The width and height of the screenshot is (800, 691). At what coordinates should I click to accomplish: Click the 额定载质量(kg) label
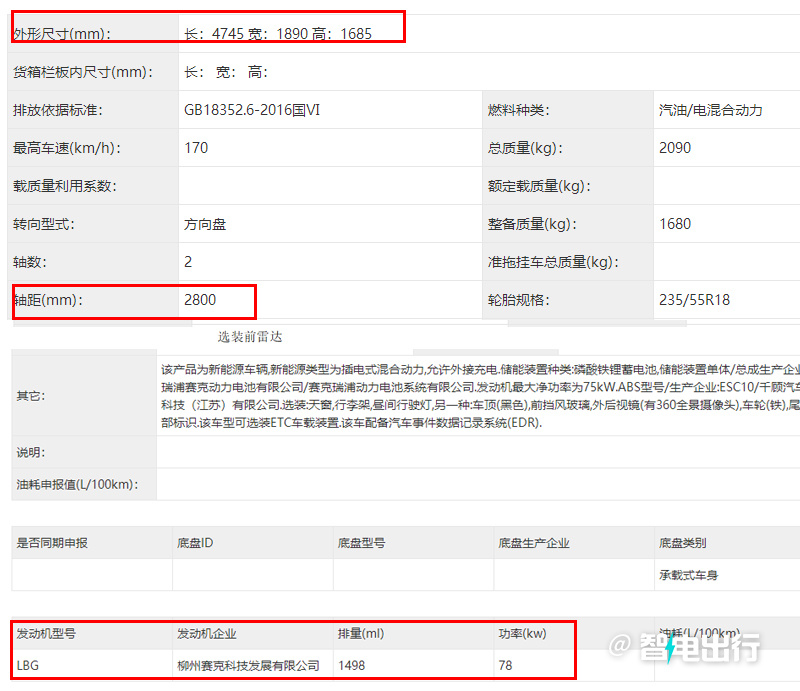[x=539, y=186]
